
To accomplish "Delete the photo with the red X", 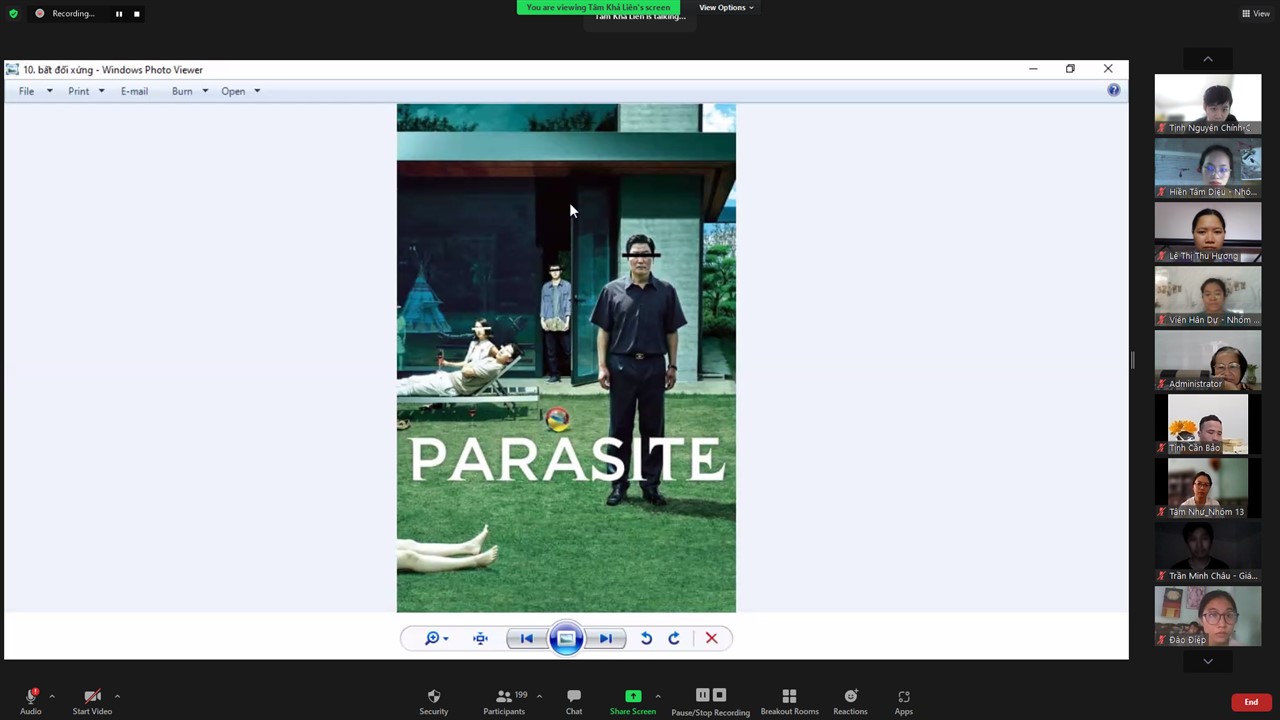I will (711, 638).
